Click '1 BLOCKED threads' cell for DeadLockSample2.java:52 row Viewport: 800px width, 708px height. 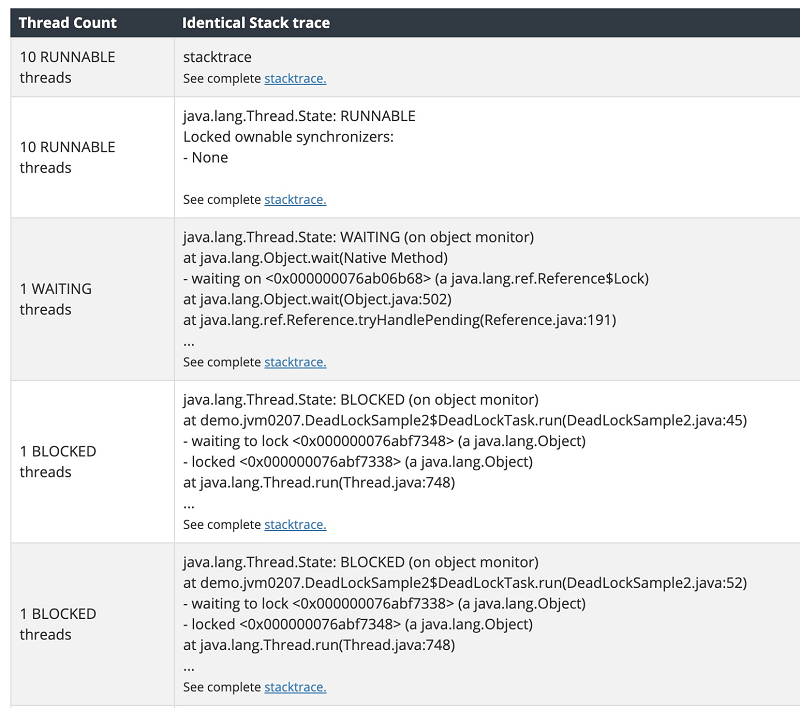(58, 624)
